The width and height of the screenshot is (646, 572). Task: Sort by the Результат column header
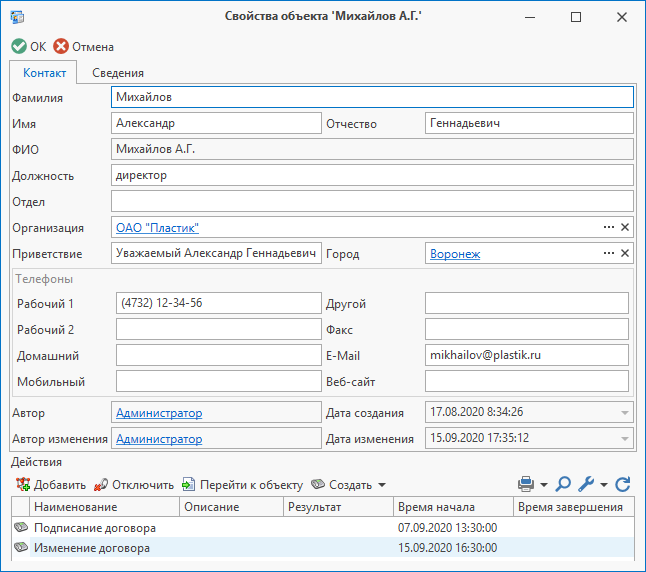click(x=338, y=506)
